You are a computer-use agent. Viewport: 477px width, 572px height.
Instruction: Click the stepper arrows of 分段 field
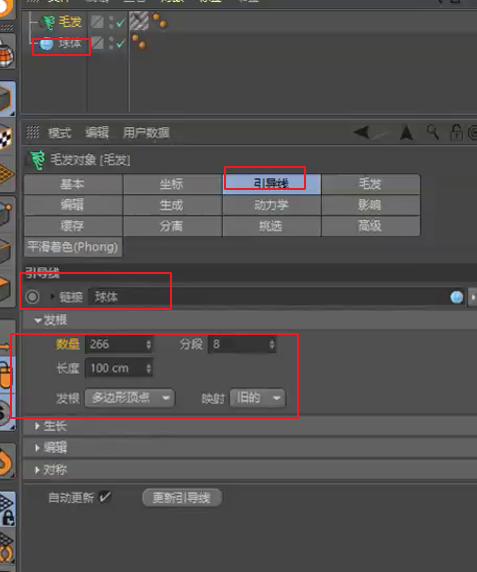[272, 344]
